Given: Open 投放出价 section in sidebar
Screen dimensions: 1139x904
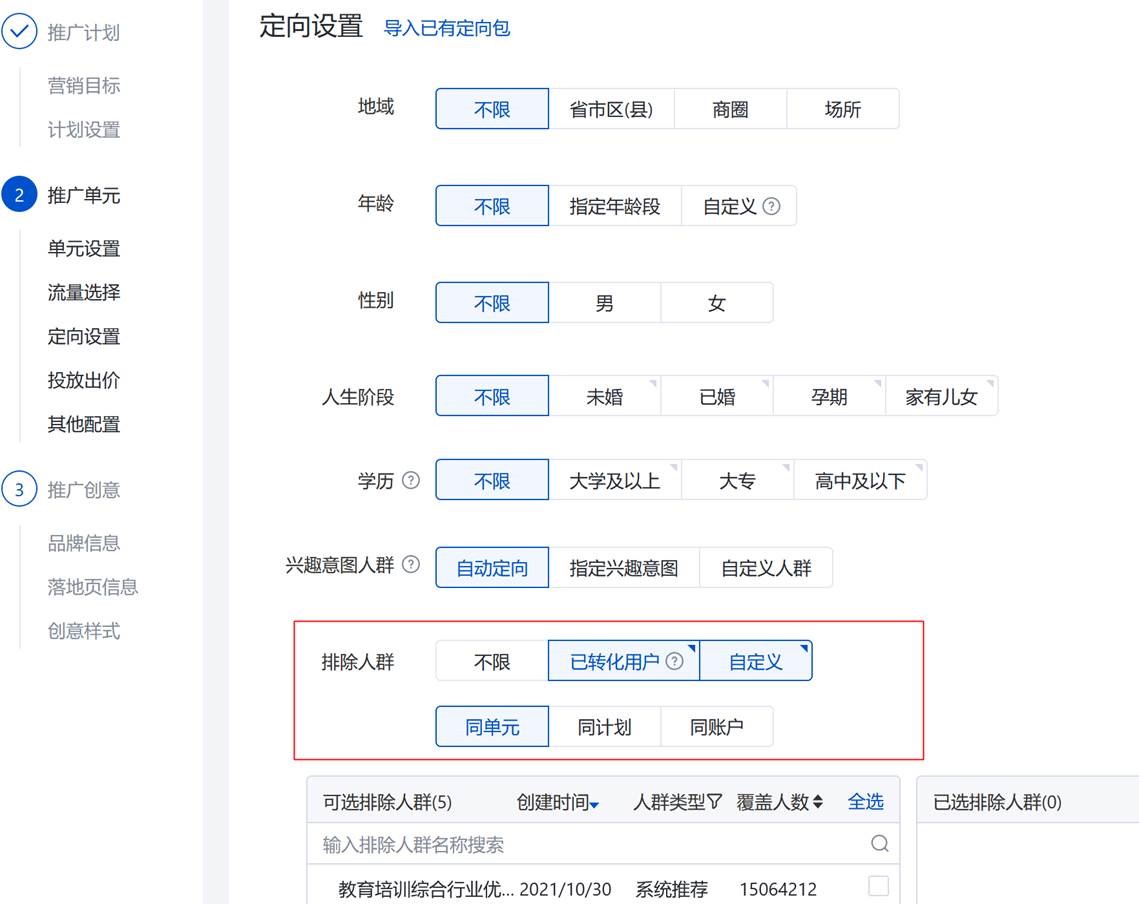Looking at the screenshot, I should [84, 381].
